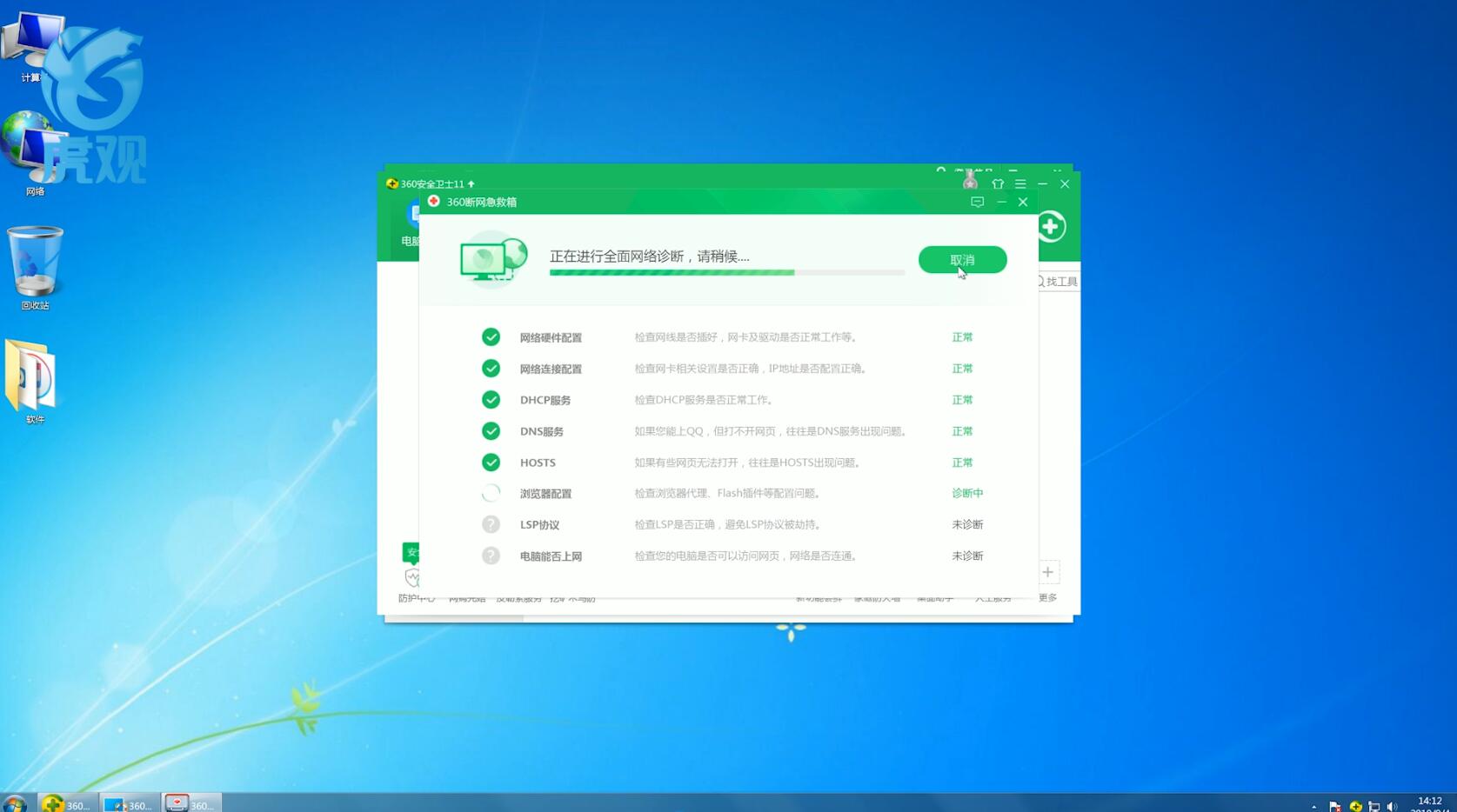This screenshot has height=812, width=1457.
Task: Open the 网络 desktop icon
Action: (33, 153)
